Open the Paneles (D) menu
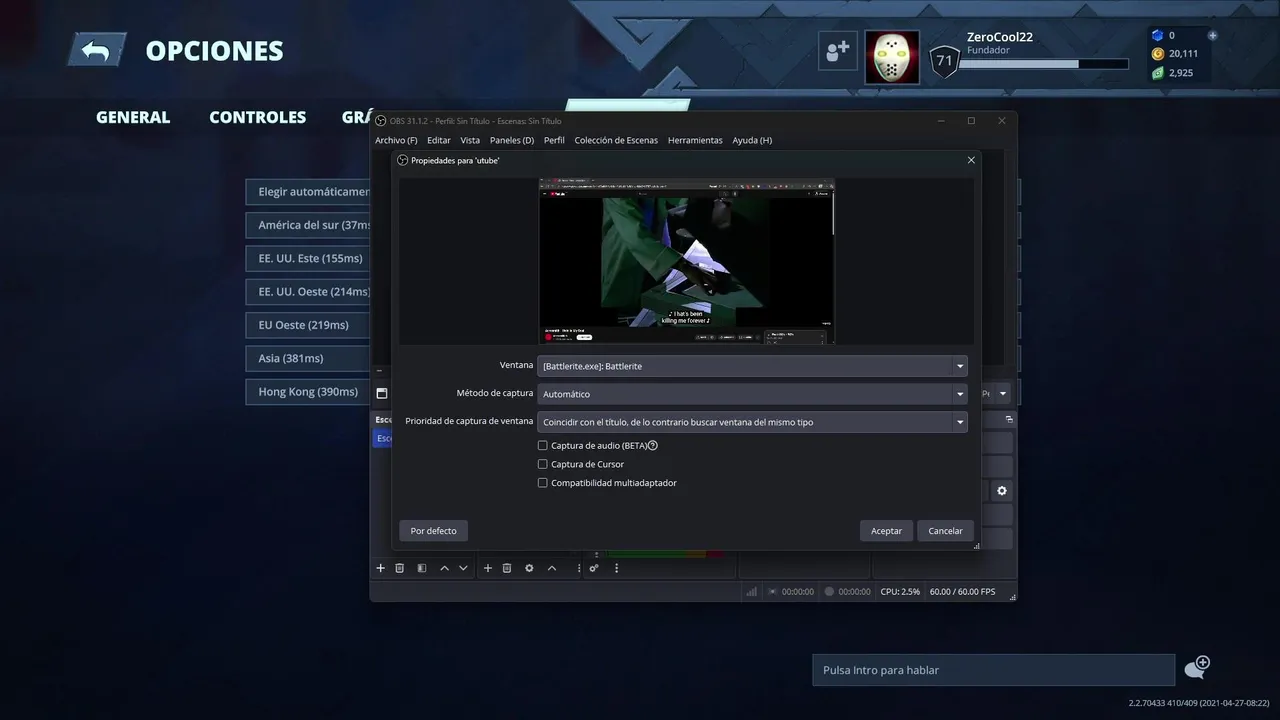This screenshot has width=1280, height=720. pos(512,140)
